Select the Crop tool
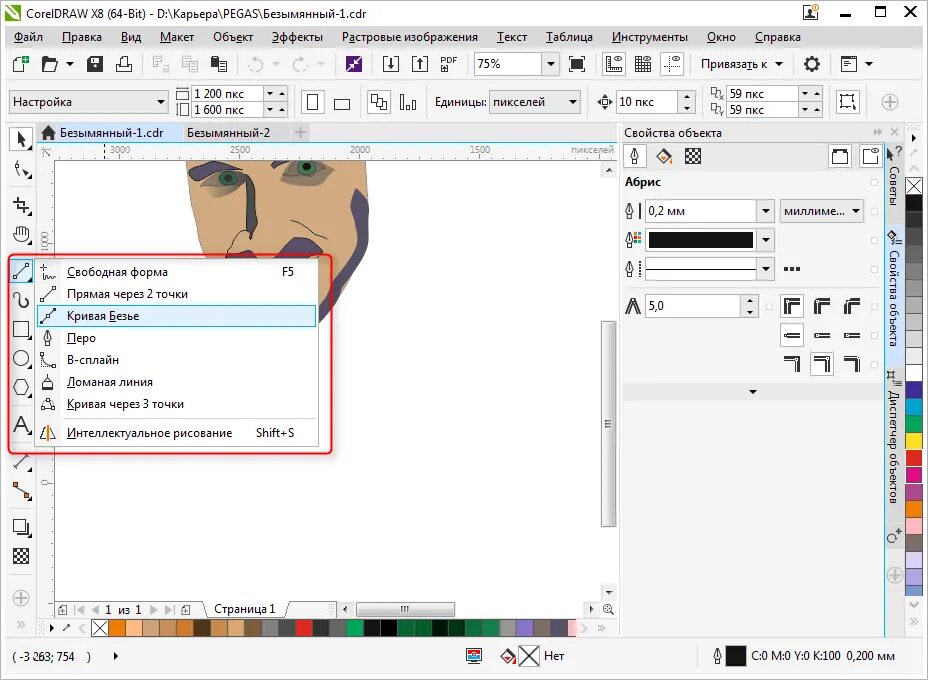This screenshot has width=928, height=680. tap(21, 205)
